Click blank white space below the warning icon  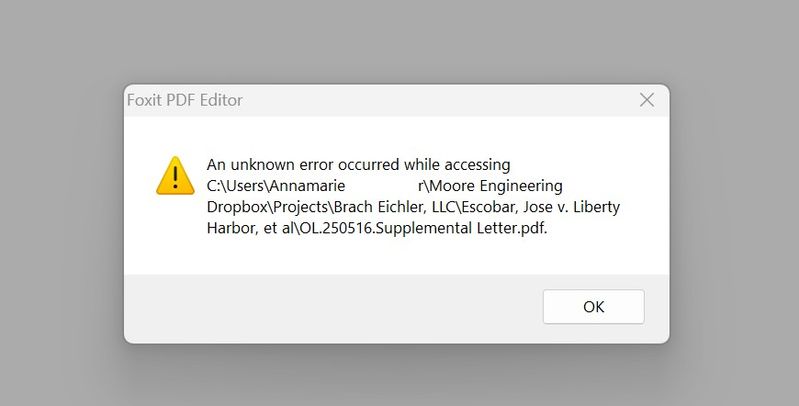(x=175, y=240)
